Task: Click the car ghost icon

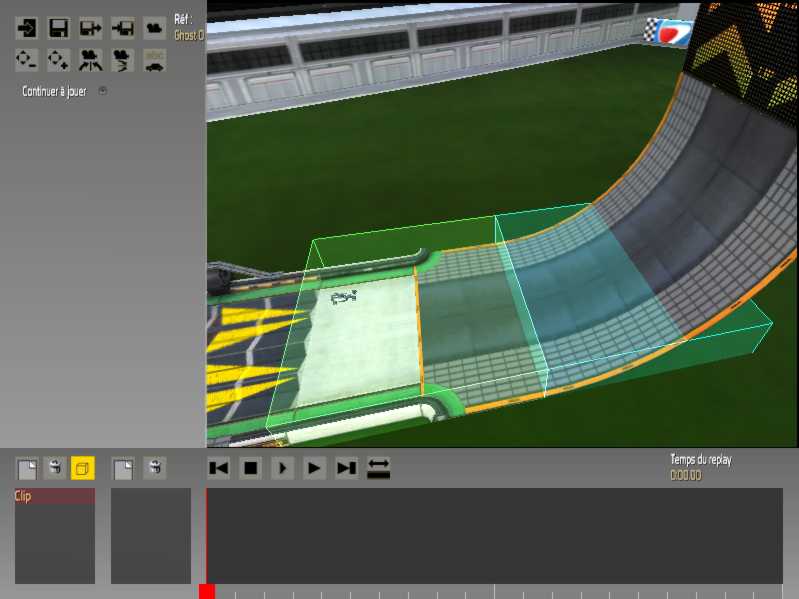Action: 154,60
